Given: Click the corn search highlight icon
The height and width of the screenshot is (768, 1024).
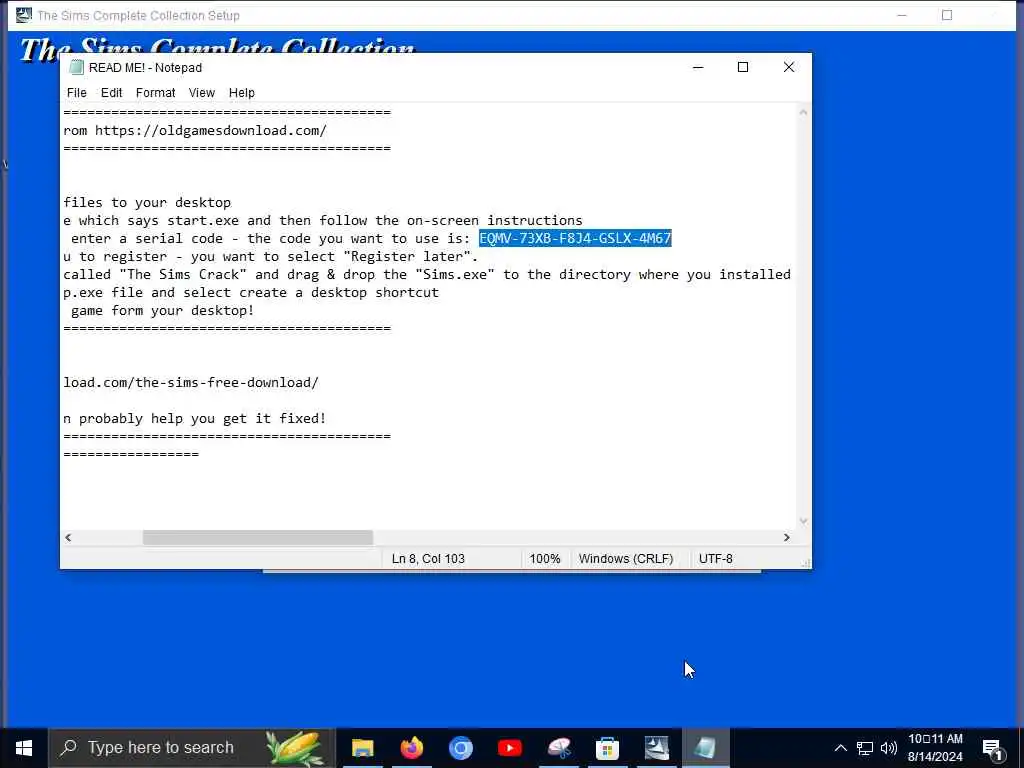Looking at the screenshot, I should 294,748.
